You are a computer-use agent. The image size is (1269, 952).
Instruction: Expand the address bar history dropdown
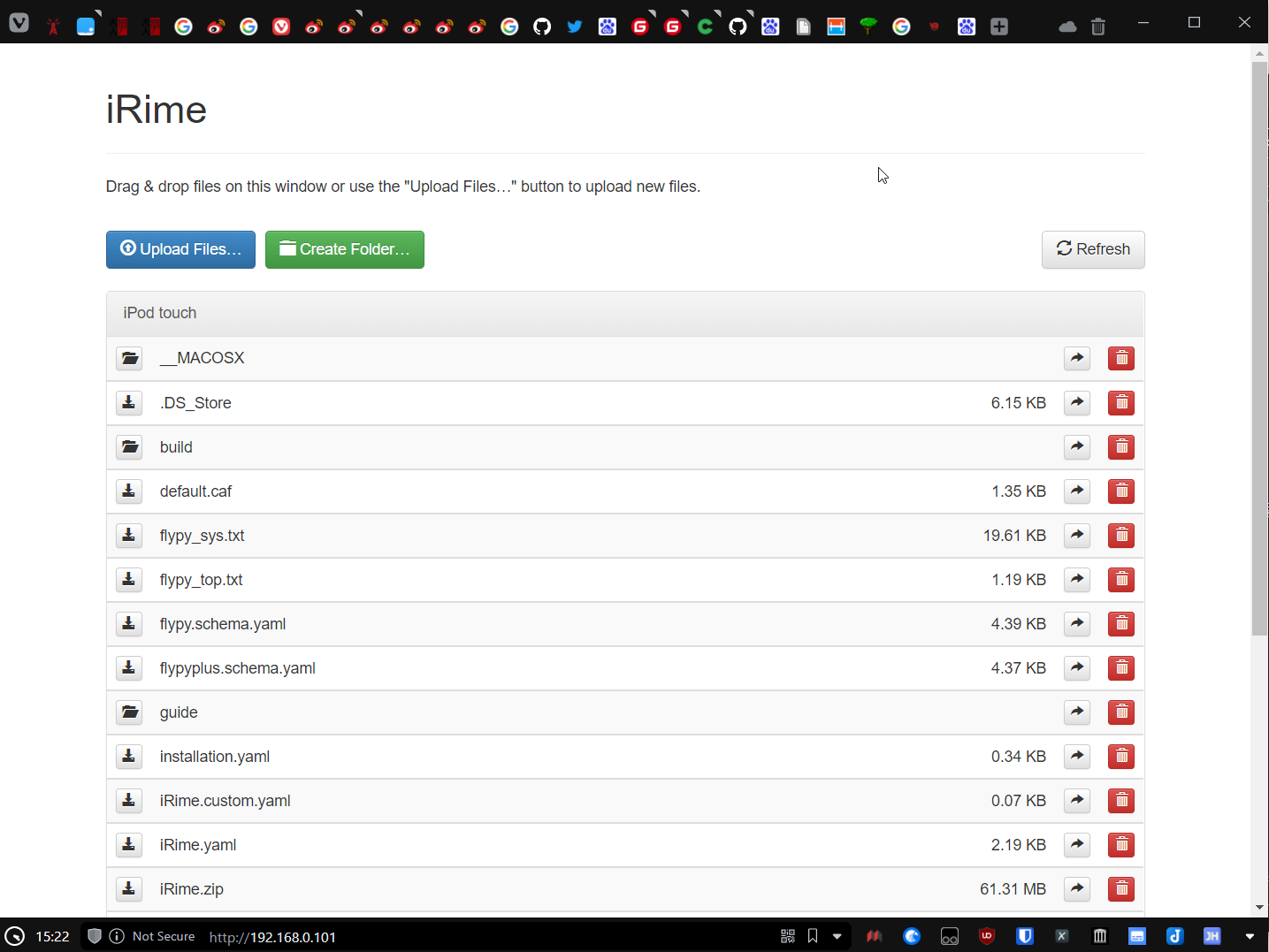(x=837, y=936)
